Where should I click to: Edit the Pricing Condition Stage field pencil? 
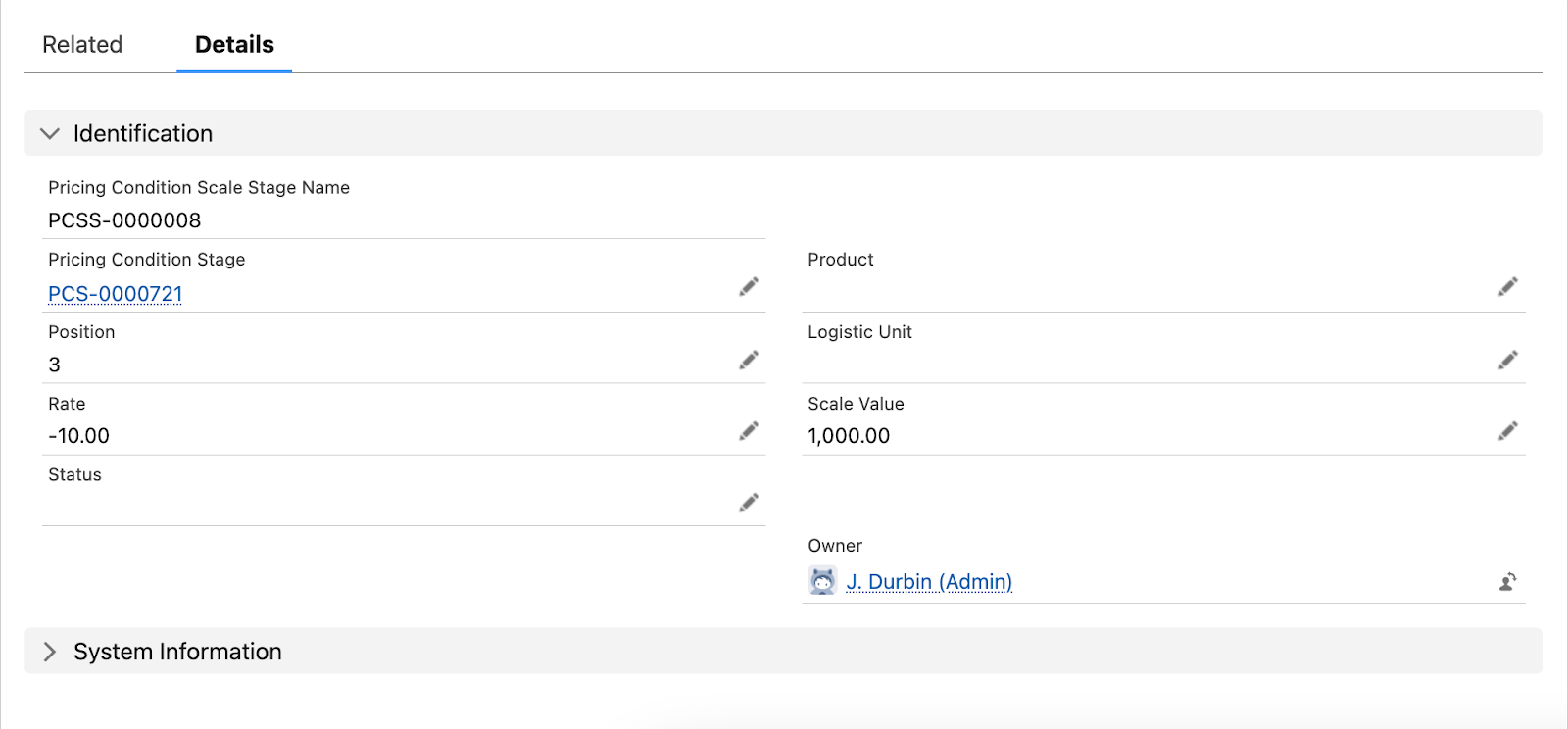click(x=749, y=287)
